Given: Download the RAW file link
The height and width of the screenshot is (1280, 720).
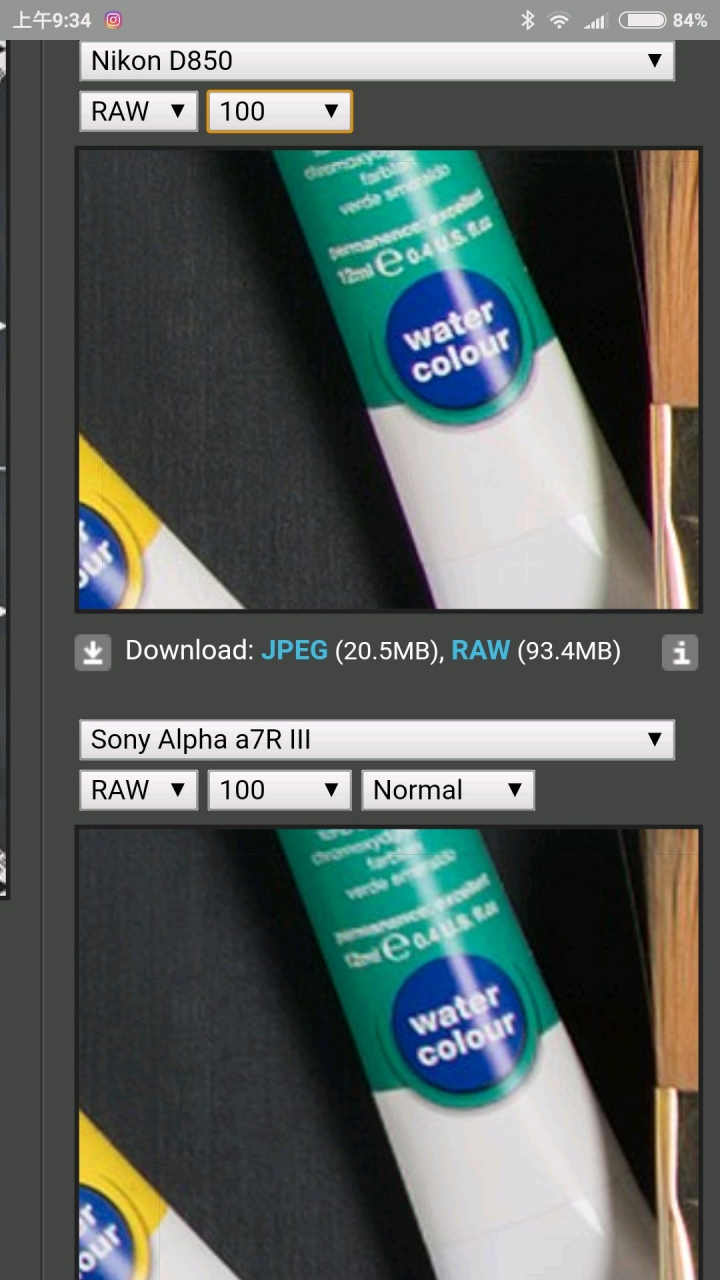Looking at the screenshot, I should point(480,651).
